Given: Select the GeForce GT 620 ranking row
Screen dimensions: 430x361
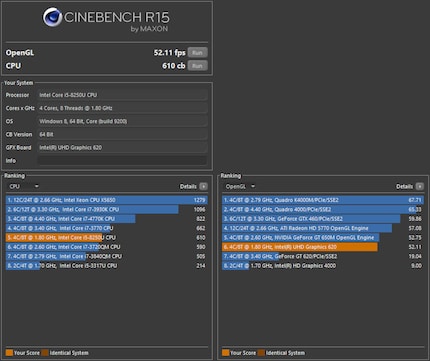Looking at the screenshot, I should (323, 256).
